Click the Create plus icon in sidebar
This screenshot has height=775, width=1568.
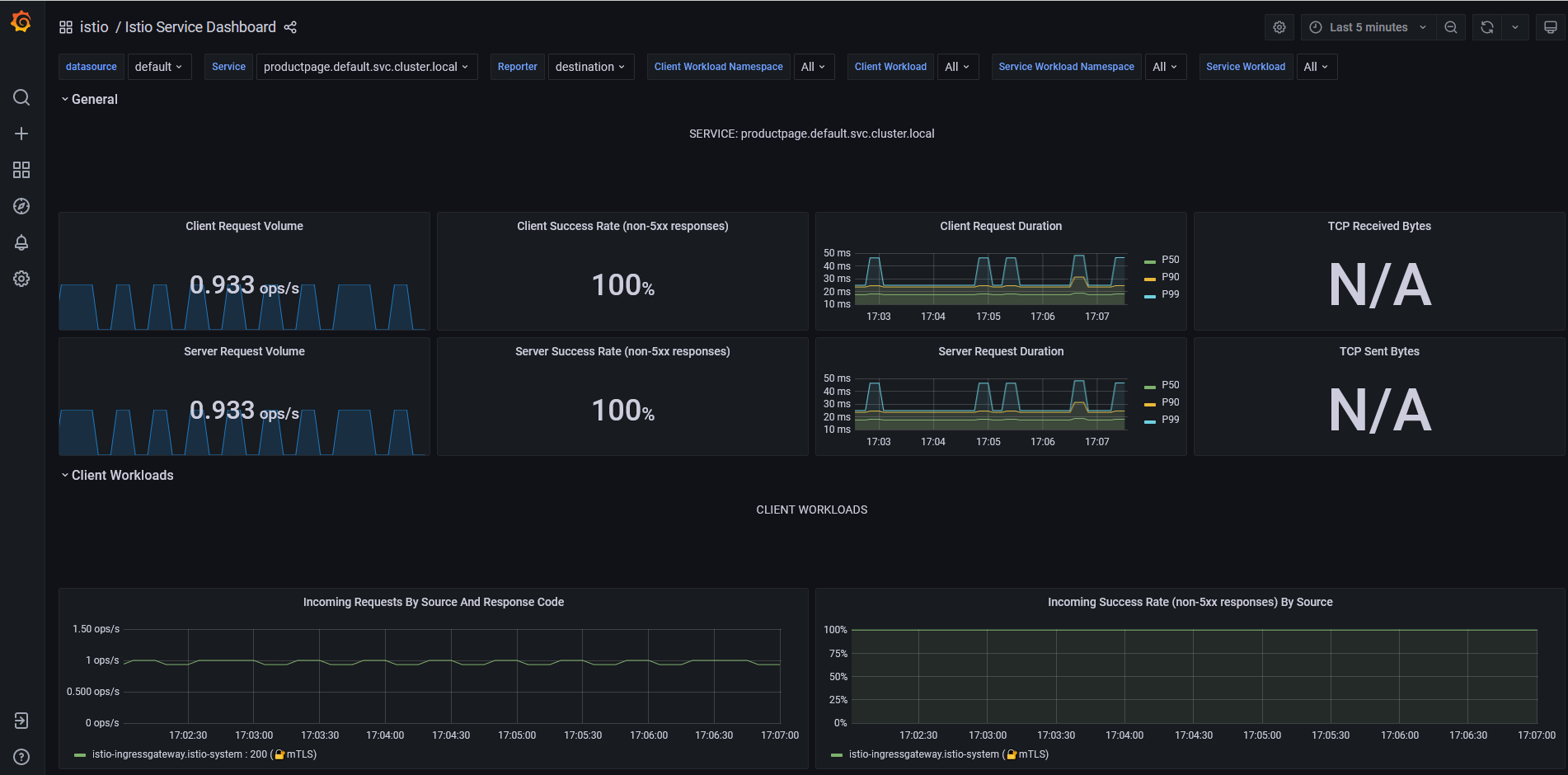coord(21,134)
